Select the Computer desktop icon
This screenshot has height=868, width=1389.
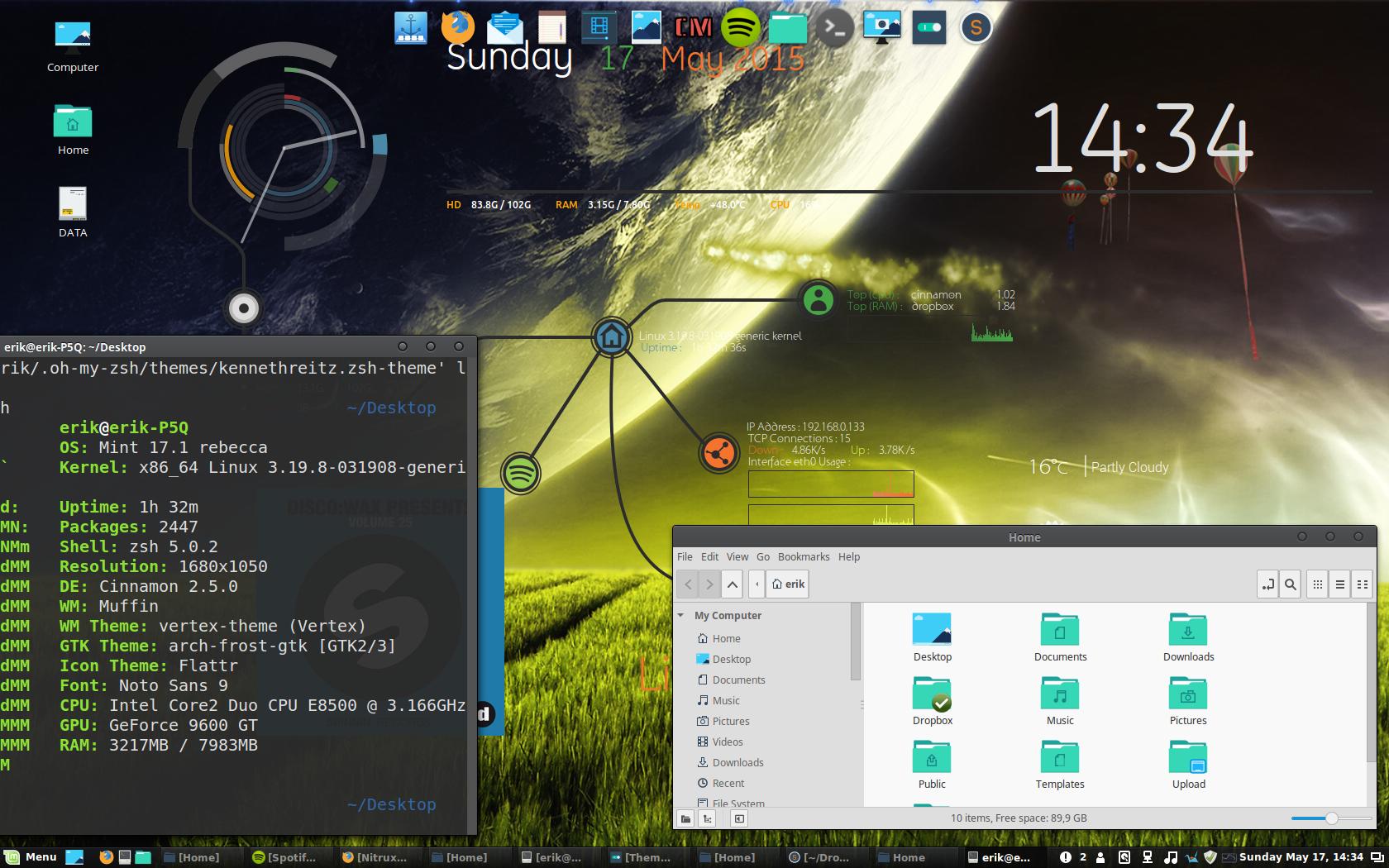pyautogui.click(x=73, y=46)
